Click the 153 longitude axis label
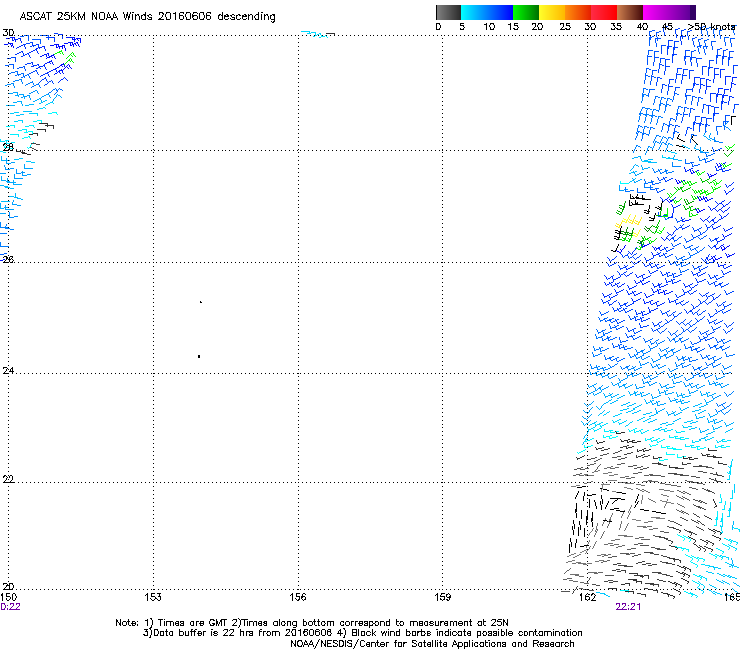 click(153, 597)
